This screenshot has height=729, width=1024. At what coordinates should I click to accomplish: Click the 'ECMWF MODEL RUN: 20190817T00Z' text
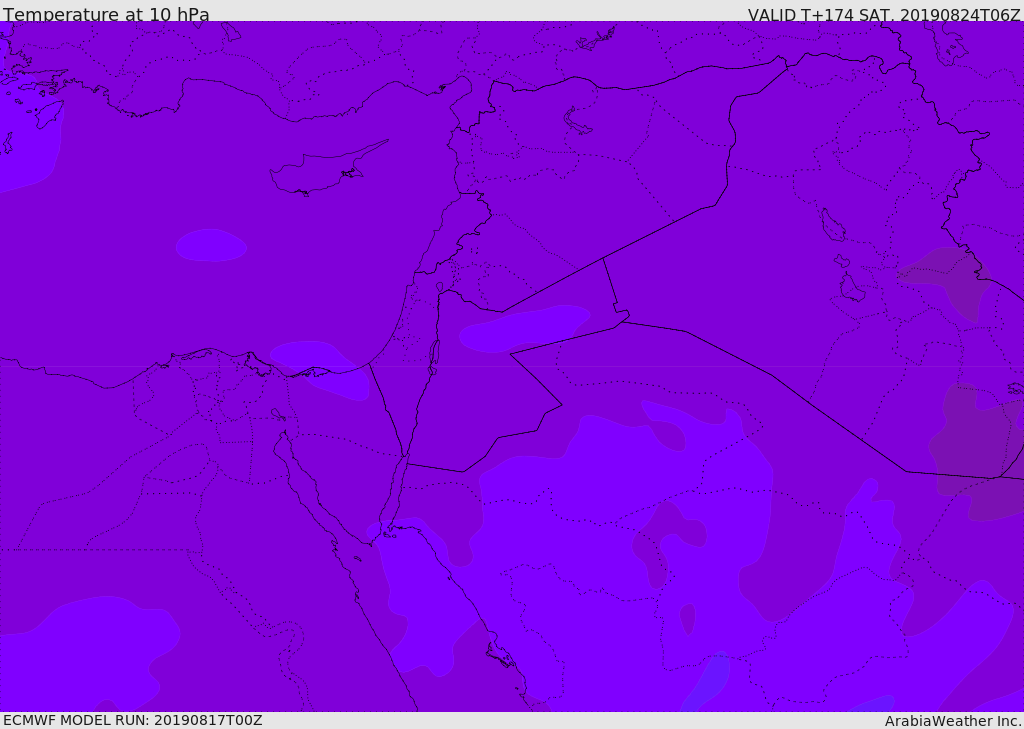click(x=133, y=720)
